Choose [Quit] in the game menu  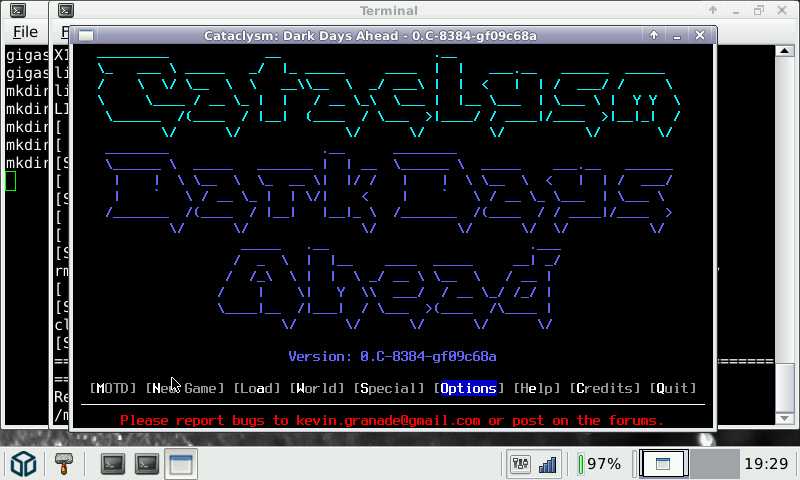coord(672,388)
